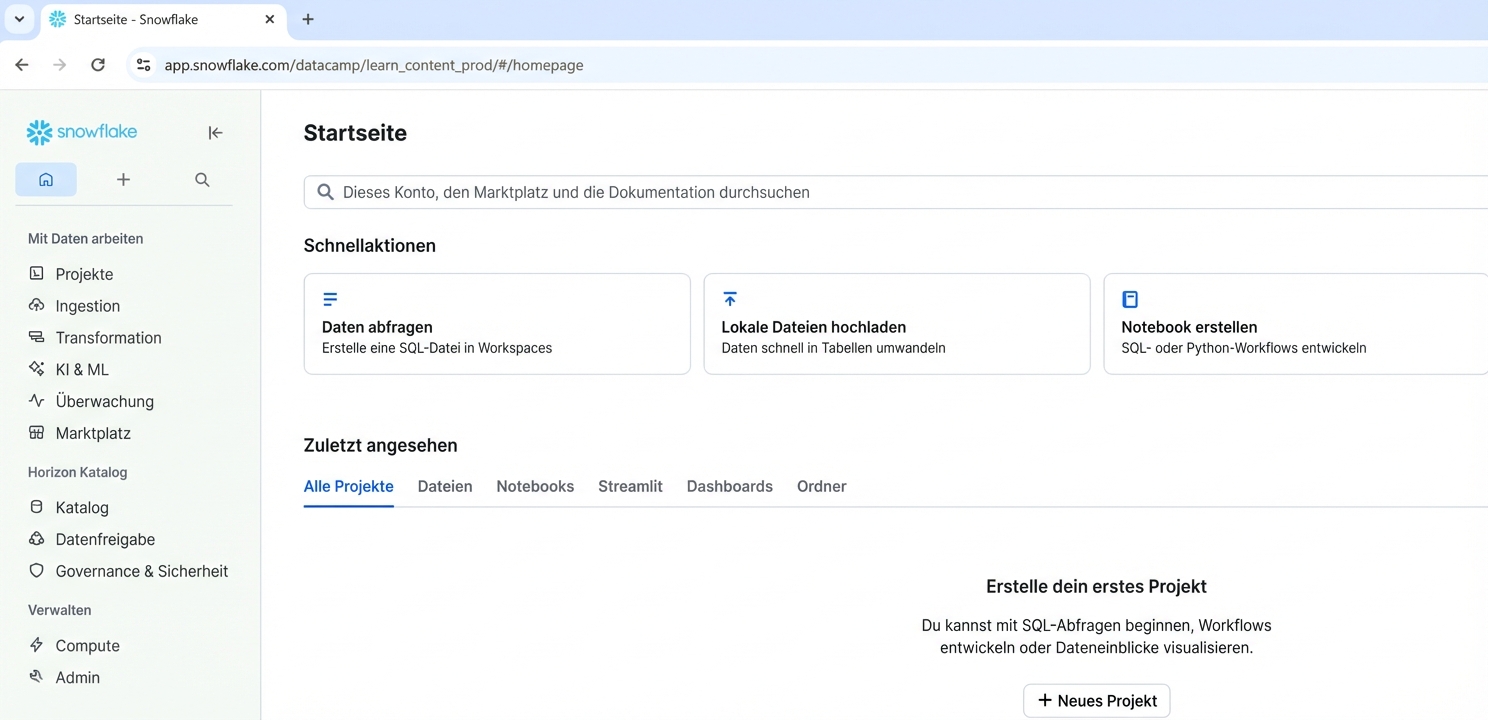
Task: Open KI & ML from the sidebar
Action: [36, 369]
